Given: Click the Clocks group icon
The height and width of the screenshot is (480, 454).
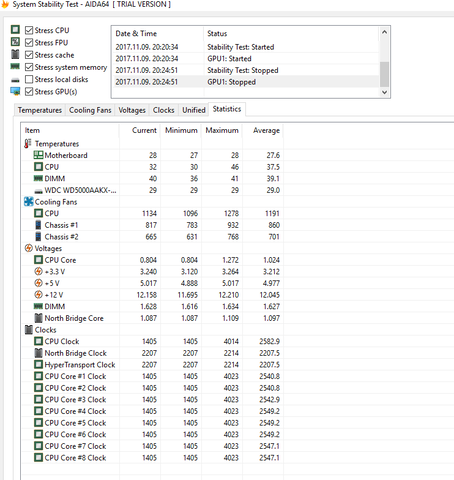Looking at the screenshot, I should 29,330.
